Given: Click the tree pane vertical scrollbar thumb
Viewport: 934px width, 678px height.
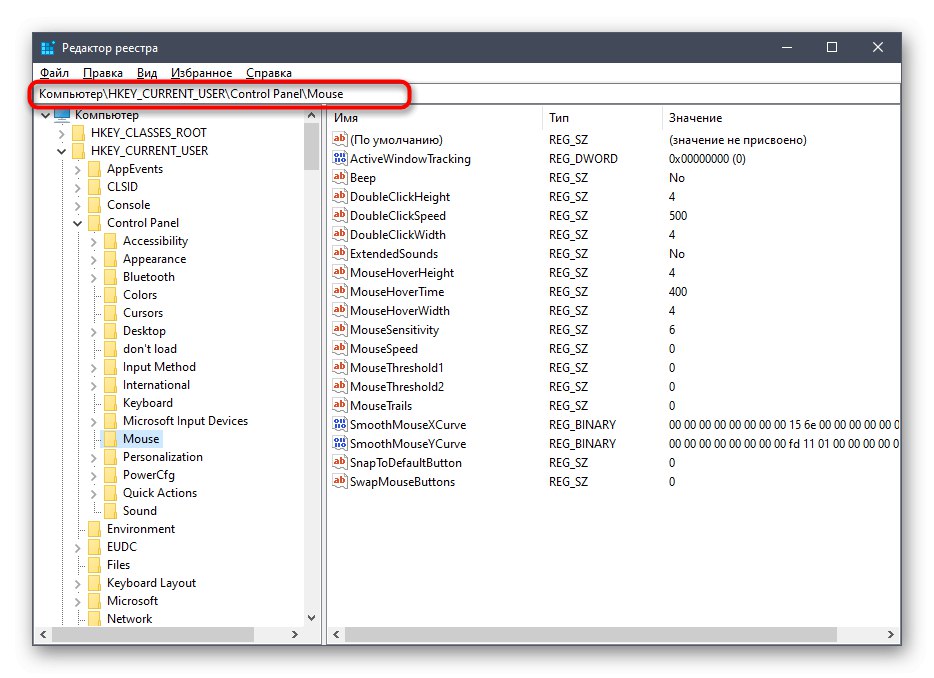Looking at the screenshot, I should pyautogui.click(x=312, y=147).
